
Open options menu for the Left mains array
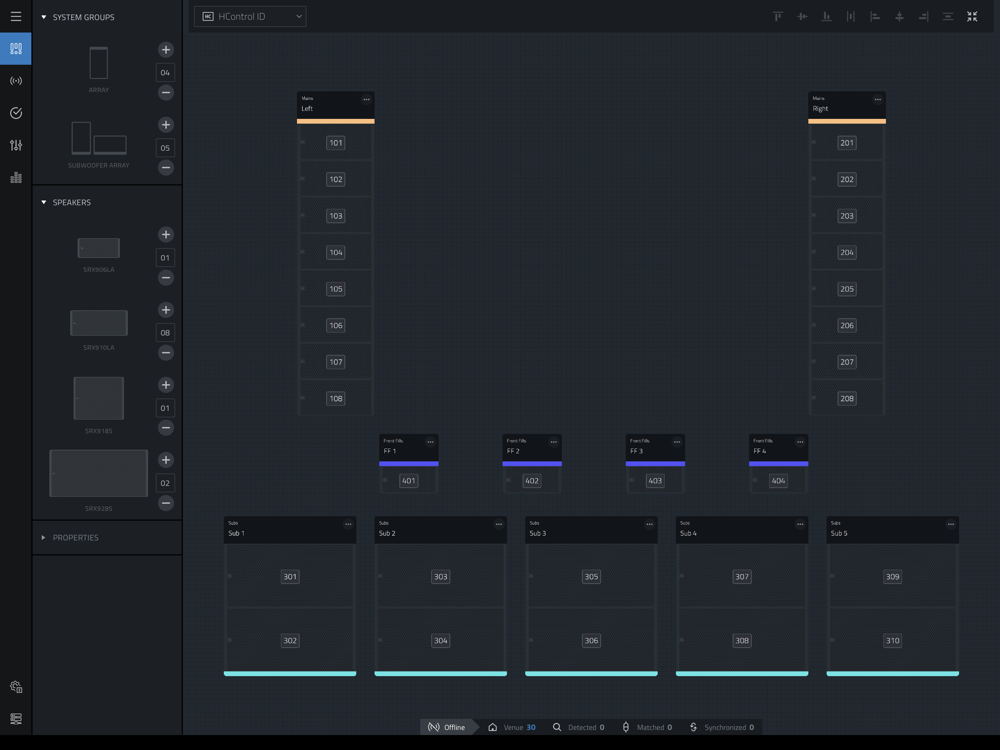(x=366, y=99)
